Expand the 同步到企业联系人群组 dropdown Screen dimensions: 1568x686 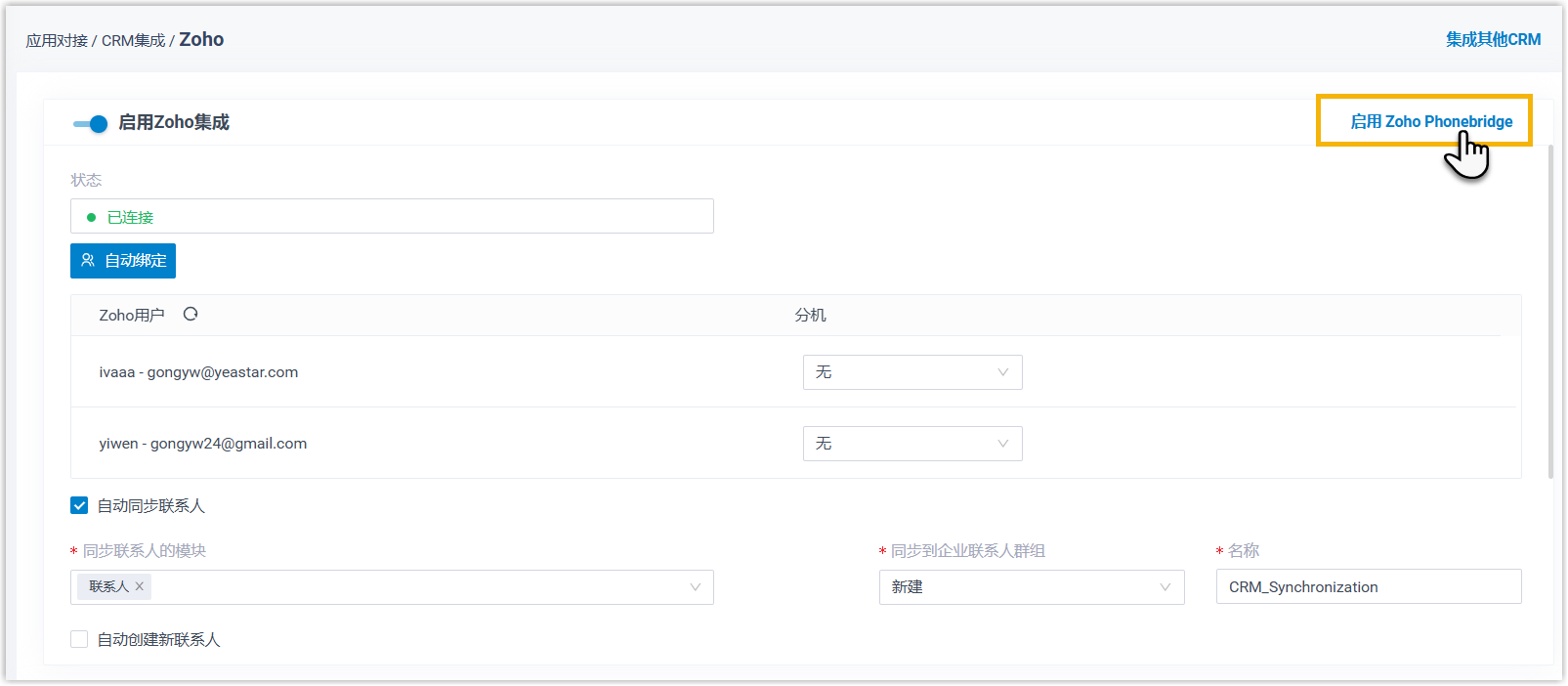tap(1031, 587)
